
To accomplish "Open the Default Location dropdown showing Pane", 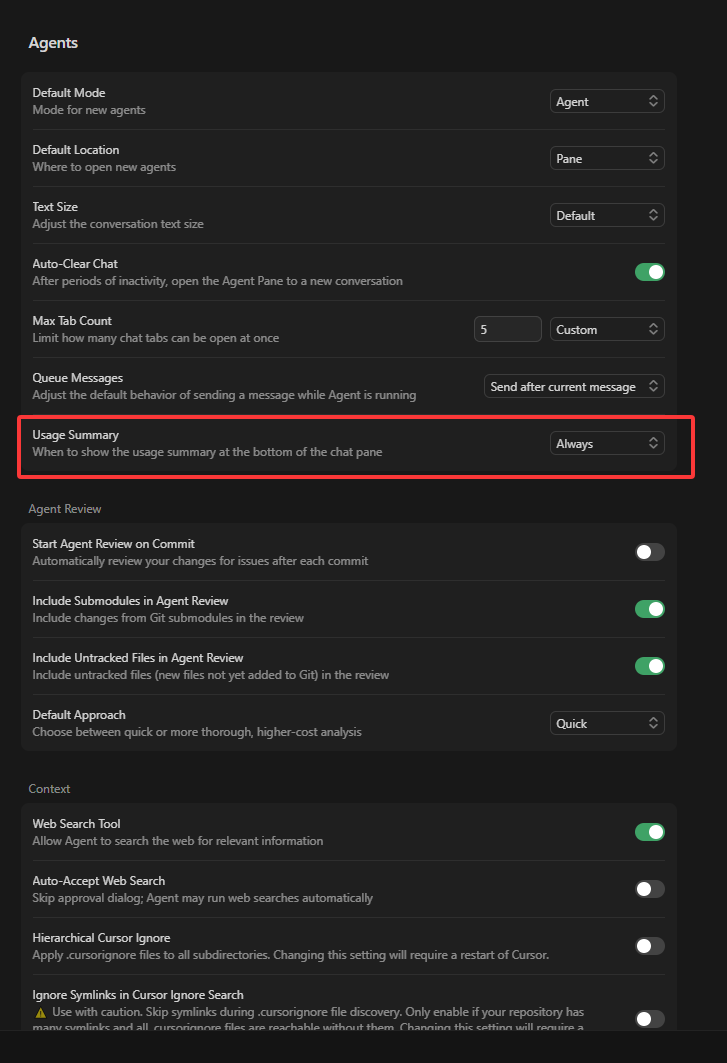I will point(607,158).
